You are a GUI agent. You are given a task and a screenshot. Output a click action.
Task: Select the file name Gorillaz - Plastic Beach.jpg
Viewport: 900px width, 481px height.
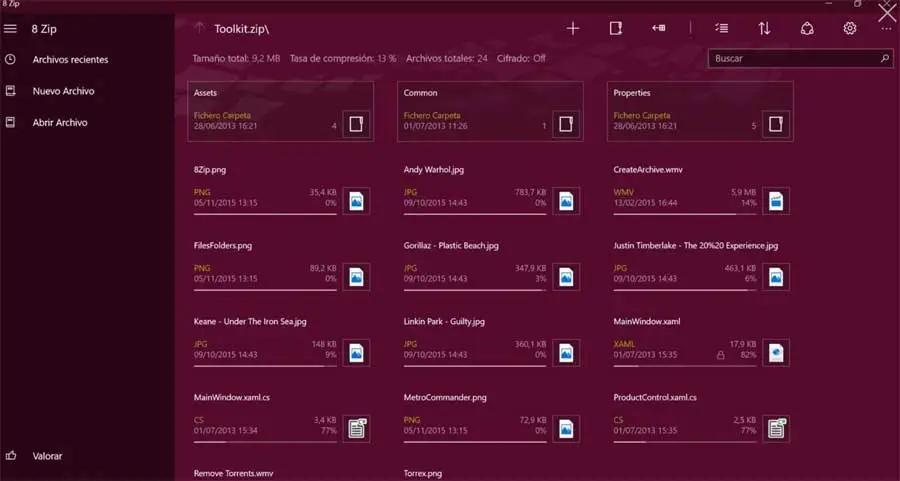click(x=451, y=246)
